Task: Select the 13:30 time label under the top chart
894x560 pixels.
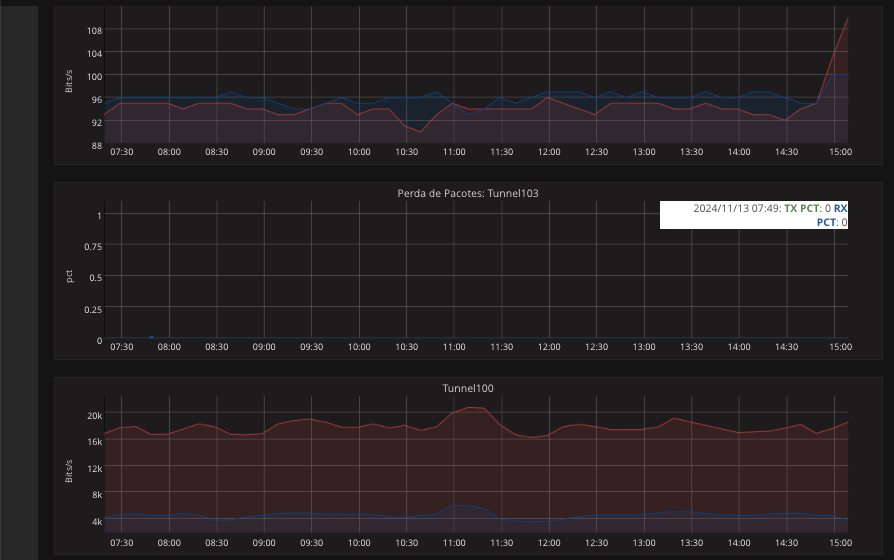Action: [x=691, y=152]
